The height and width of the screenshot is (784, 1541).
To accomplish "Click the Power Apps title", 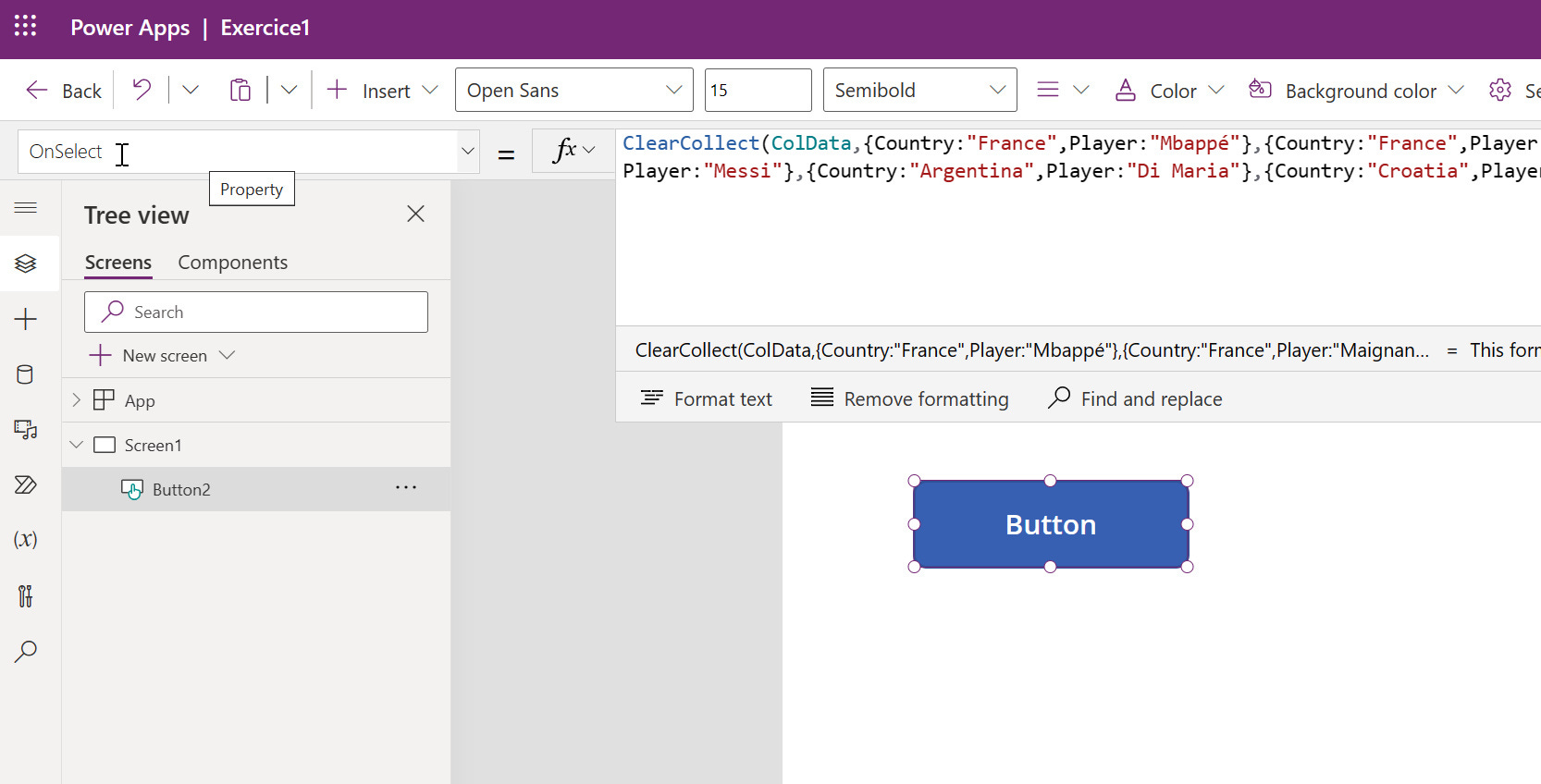I will click(x=130, y=28).
